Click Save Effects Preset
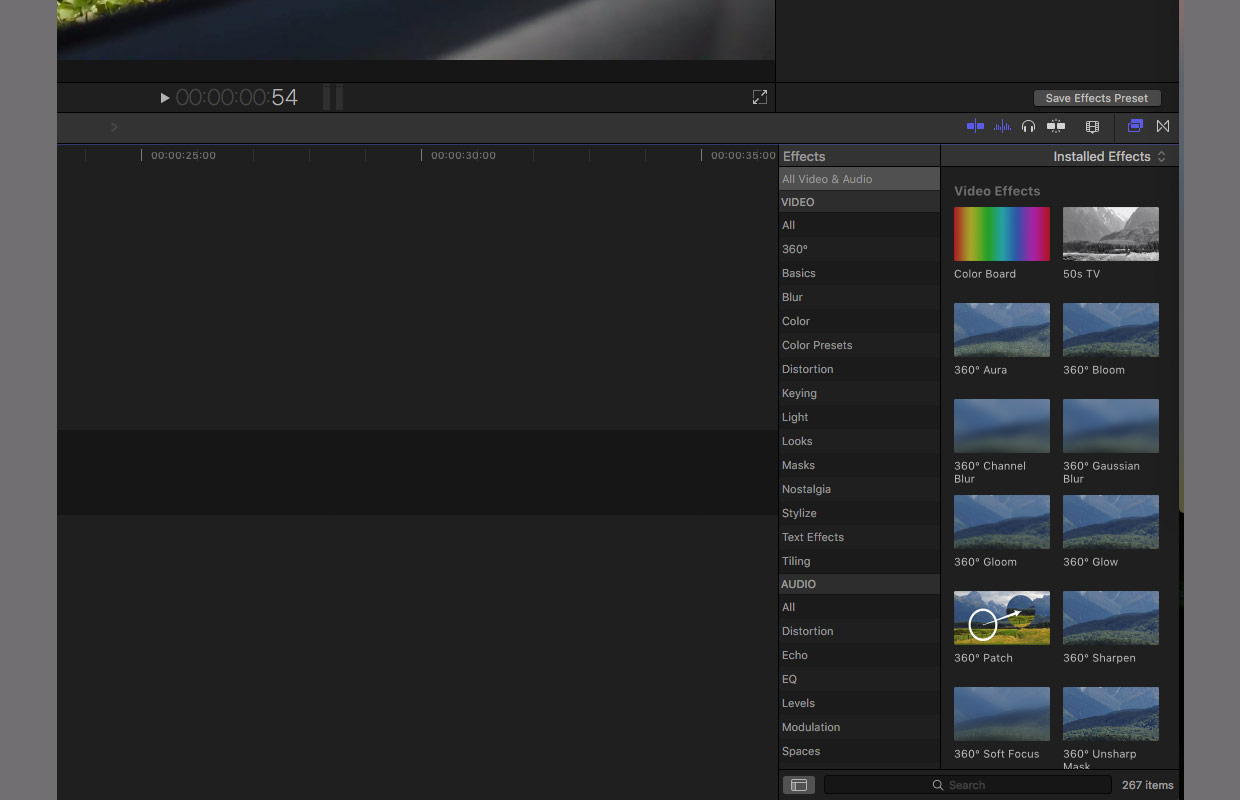Screen dimensions: 1240x800 [x=1097, y=97]
